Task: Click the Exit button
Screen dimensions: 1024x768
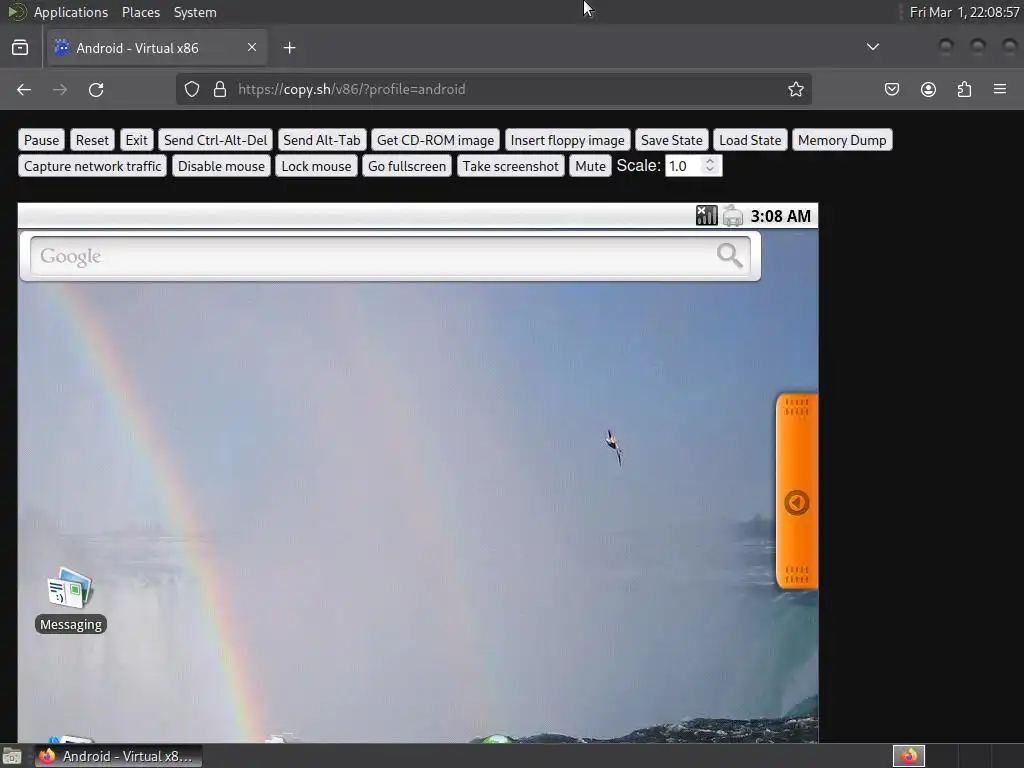Action: click(136, 140)
